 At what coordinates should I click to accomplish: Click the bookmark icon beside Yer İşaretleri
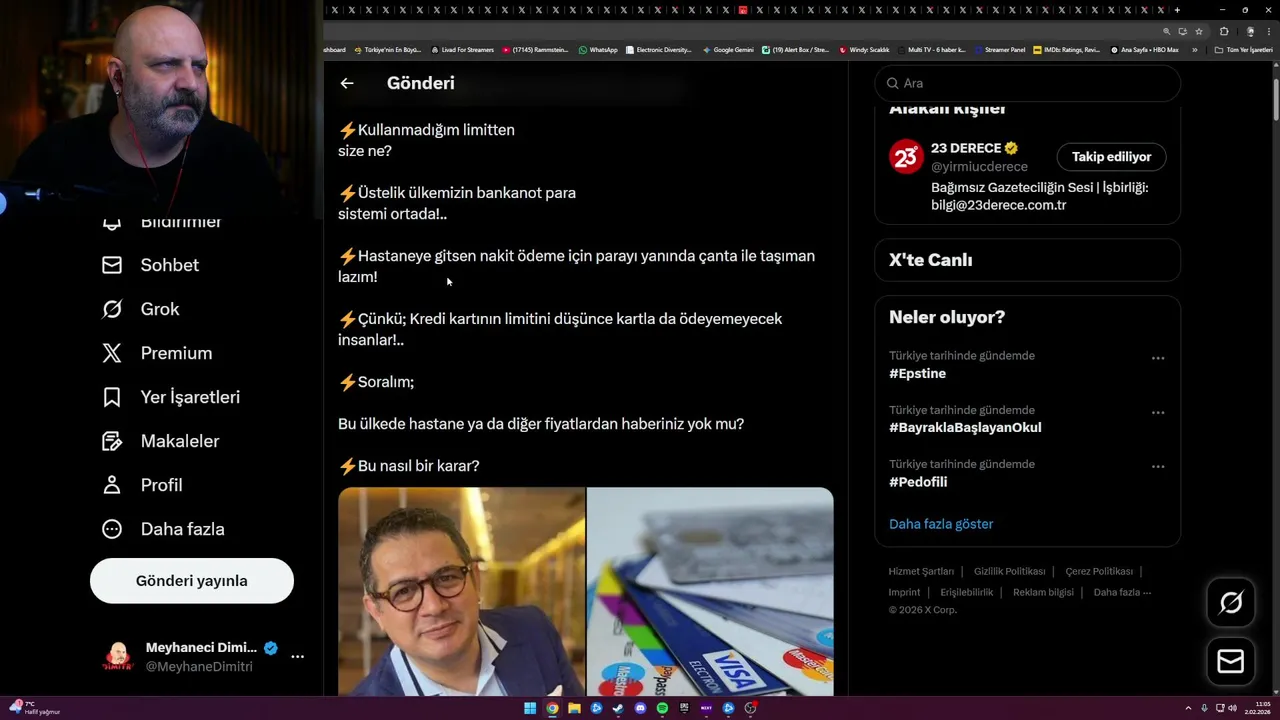point(112,397)
